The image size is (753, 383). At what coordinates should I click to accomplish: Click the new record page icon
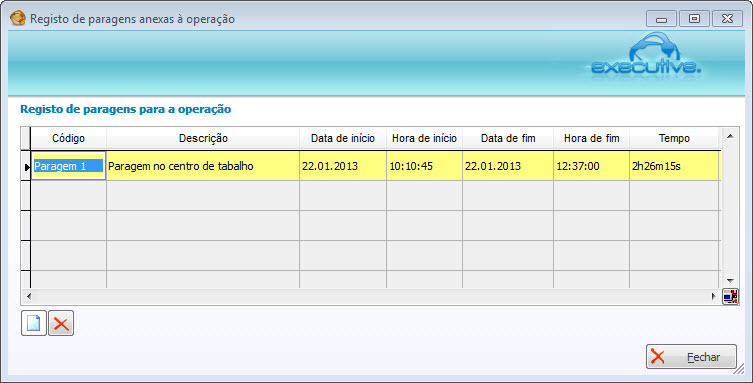[x=34, y=323]
